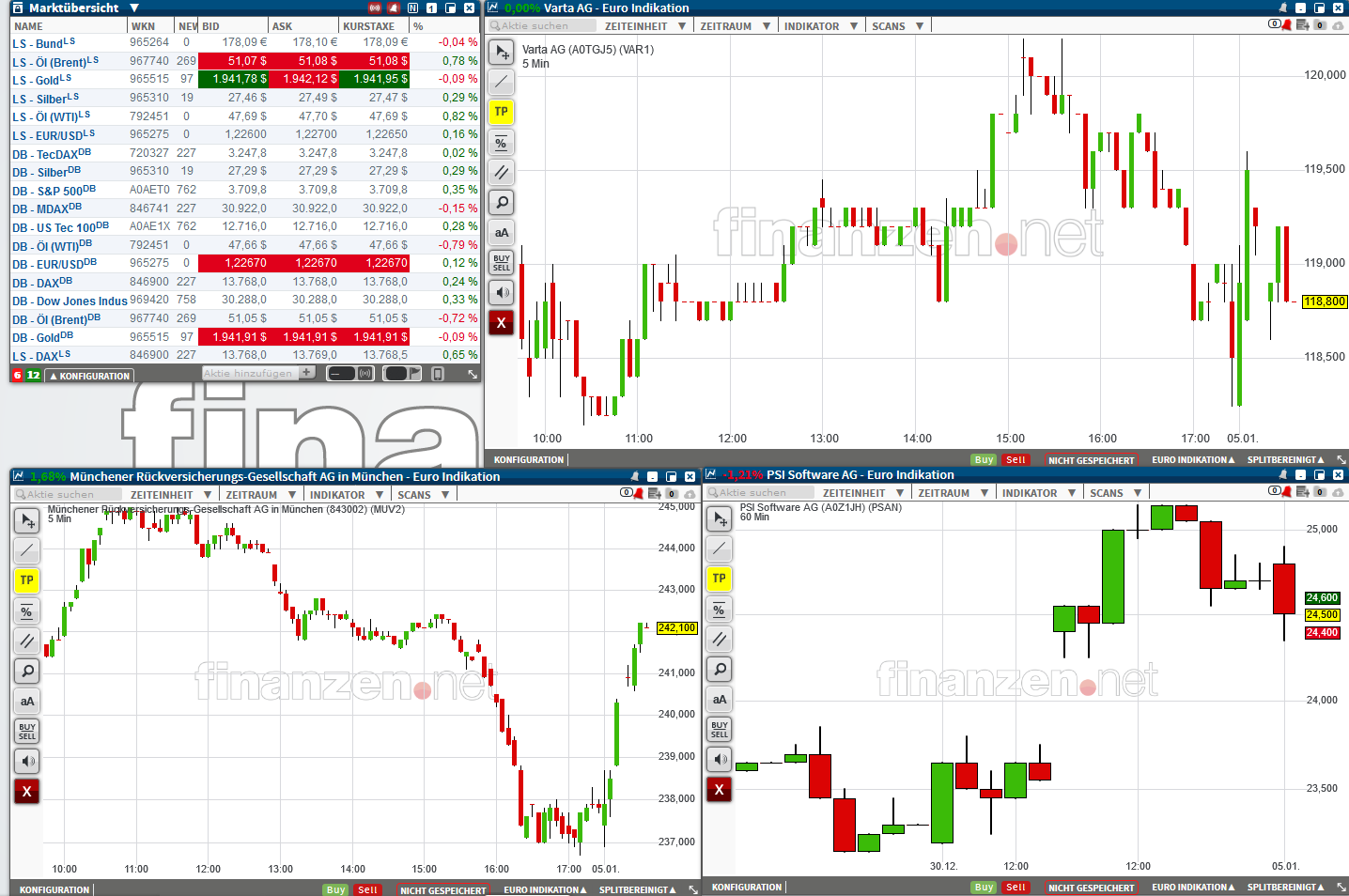Open SCANS dropdown in Varta chart
This screenshot has width=1349, height=896.
coord(897,26)
